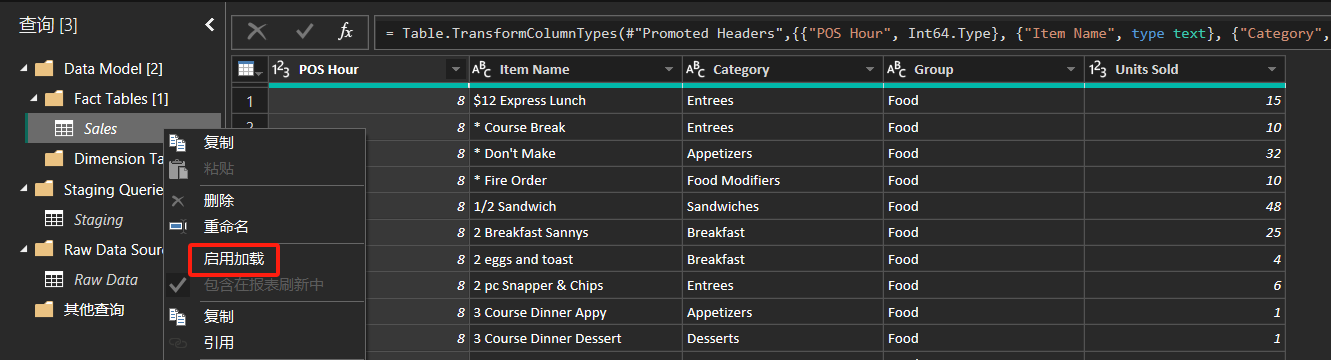Choose 重命名 from the context menu

[226, 227]
